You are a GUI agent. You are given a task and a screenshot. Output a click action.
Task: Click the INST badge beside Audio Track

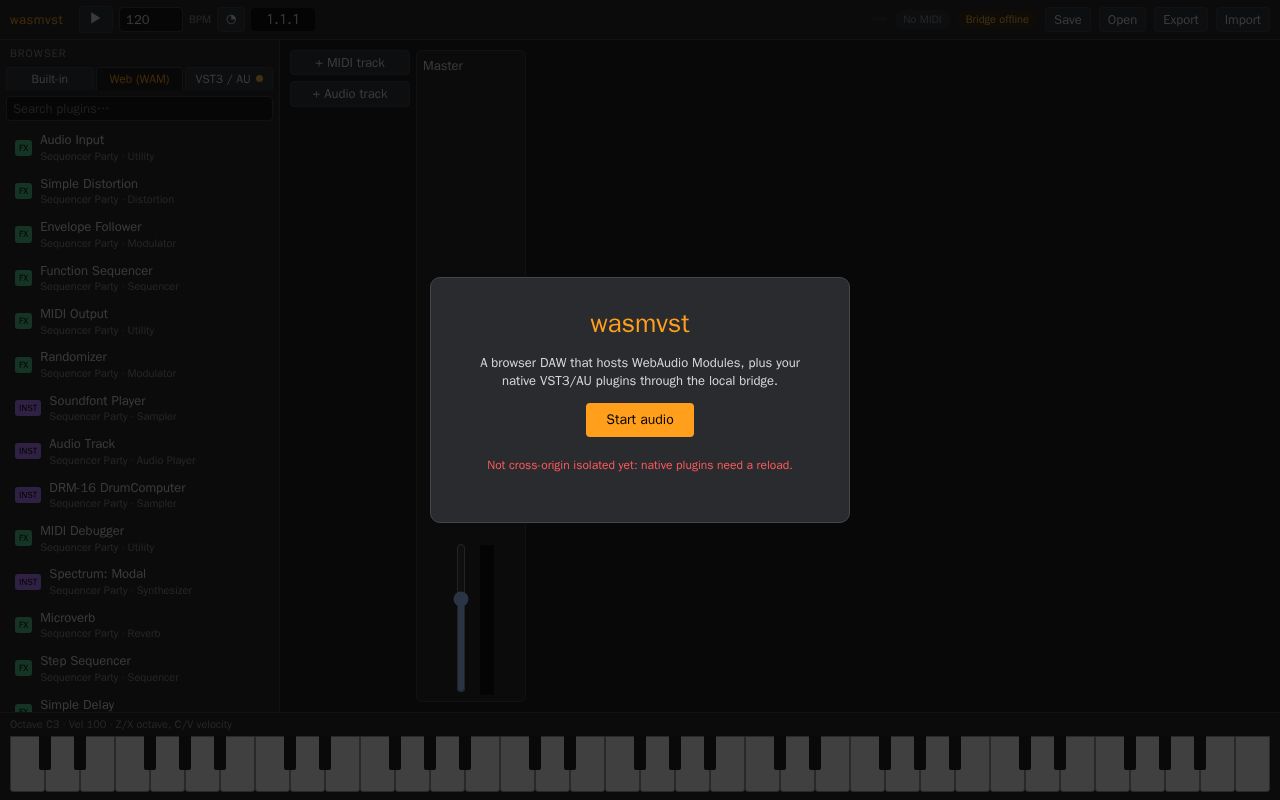point(28,451)
